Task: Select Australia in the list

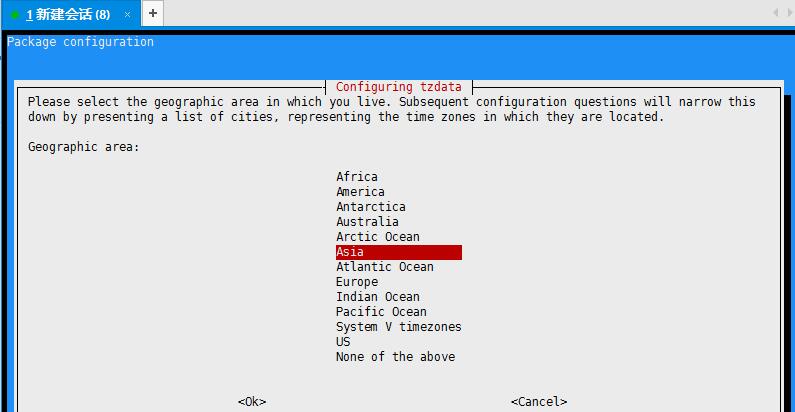Action: (x=367, y=222)
